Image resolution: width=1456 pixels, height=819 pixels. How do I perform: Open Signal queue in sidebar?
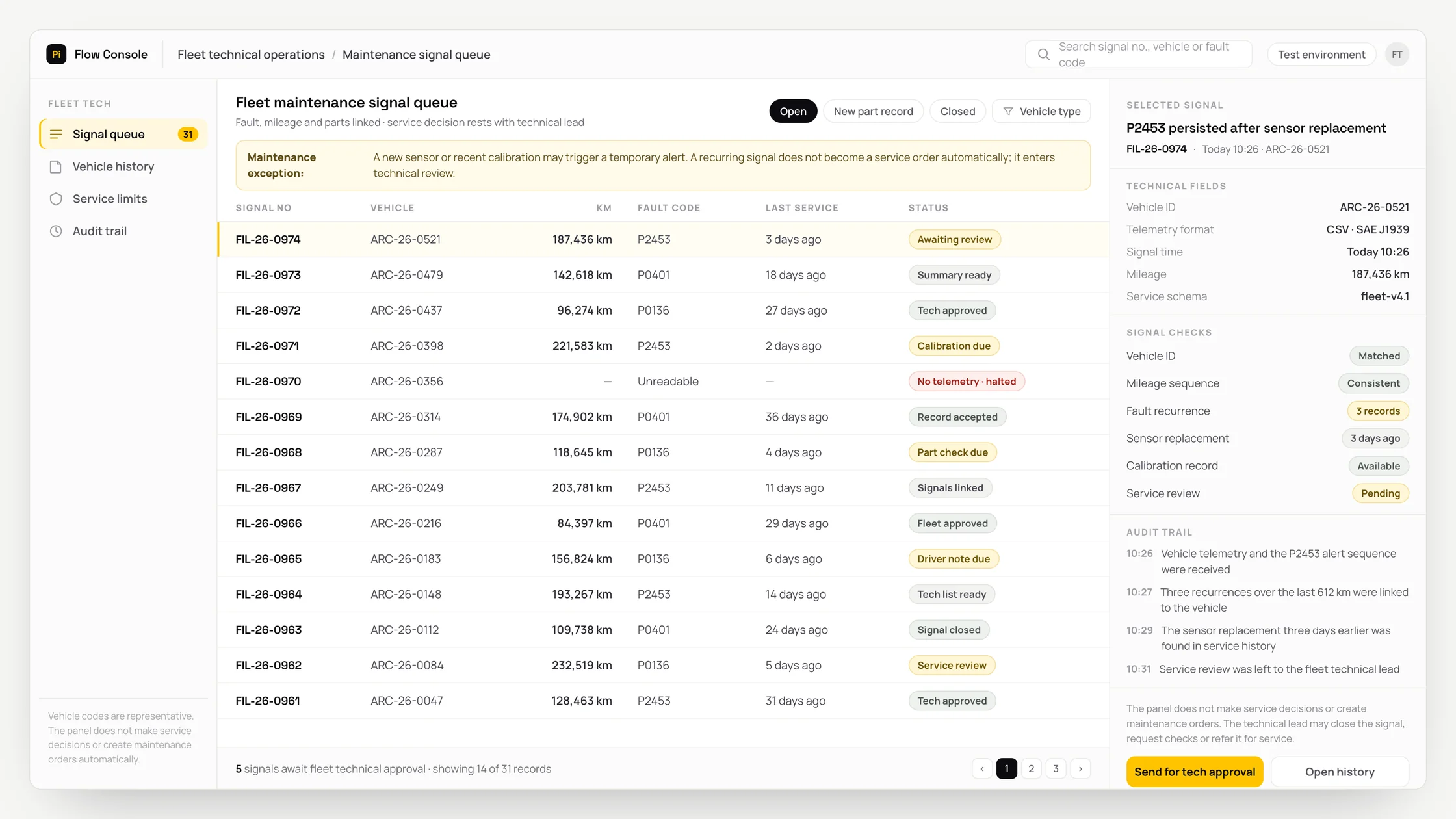coord(123,135)
